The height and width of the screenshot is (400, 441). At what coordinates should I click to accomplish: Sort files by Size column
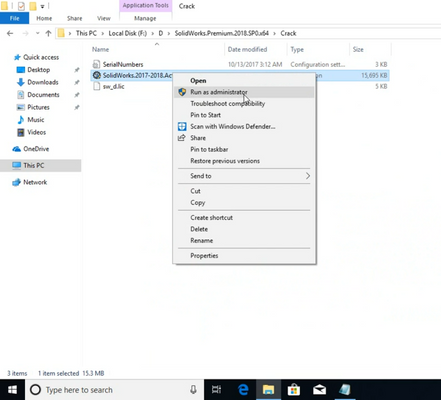(x=358, y=49)
